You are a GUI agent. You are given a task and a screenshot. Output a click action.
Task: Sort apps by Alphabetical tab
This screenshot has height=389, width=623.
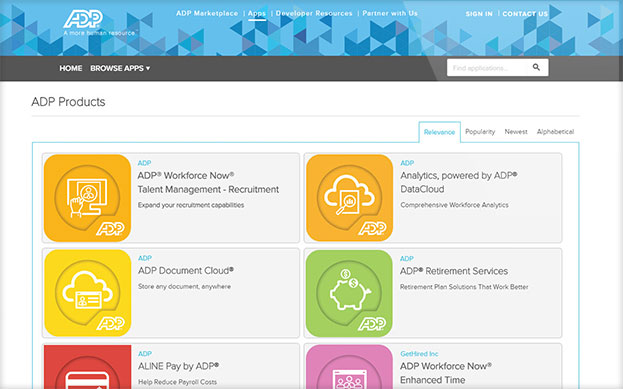555,132
